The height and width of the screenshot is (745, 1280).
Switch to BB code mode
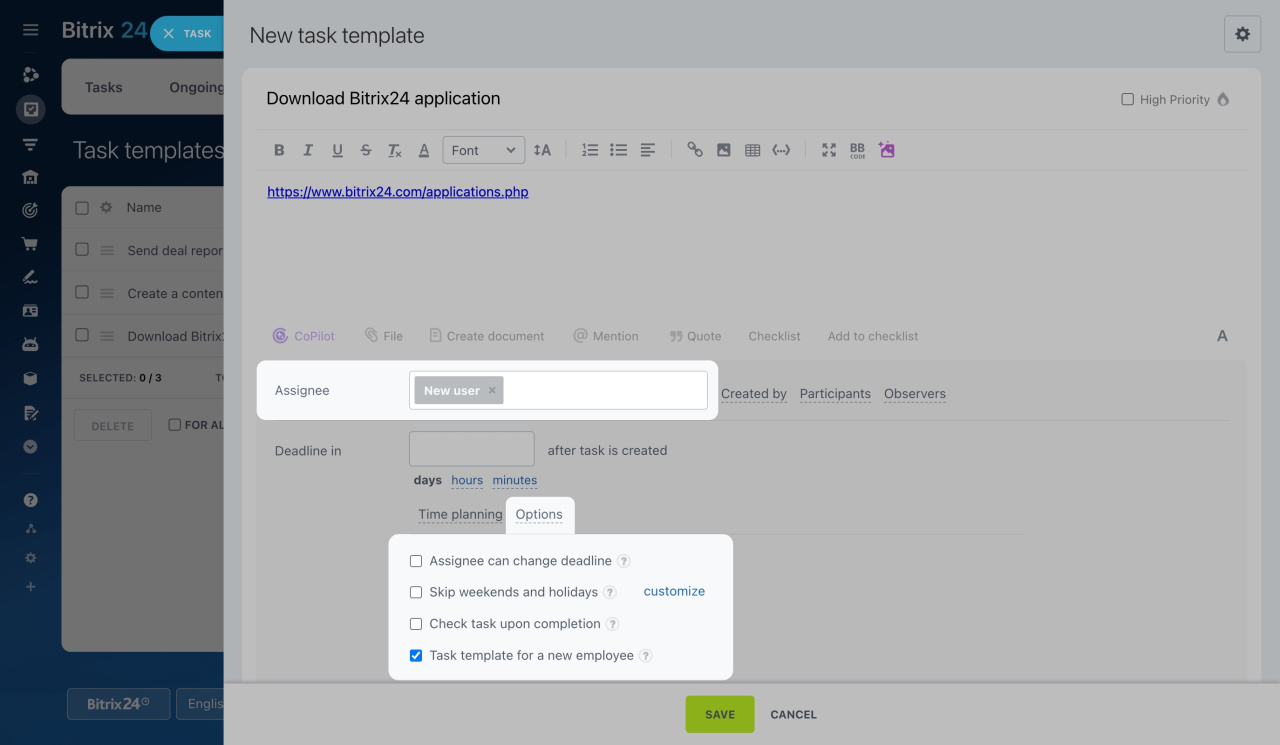(857, 150)
